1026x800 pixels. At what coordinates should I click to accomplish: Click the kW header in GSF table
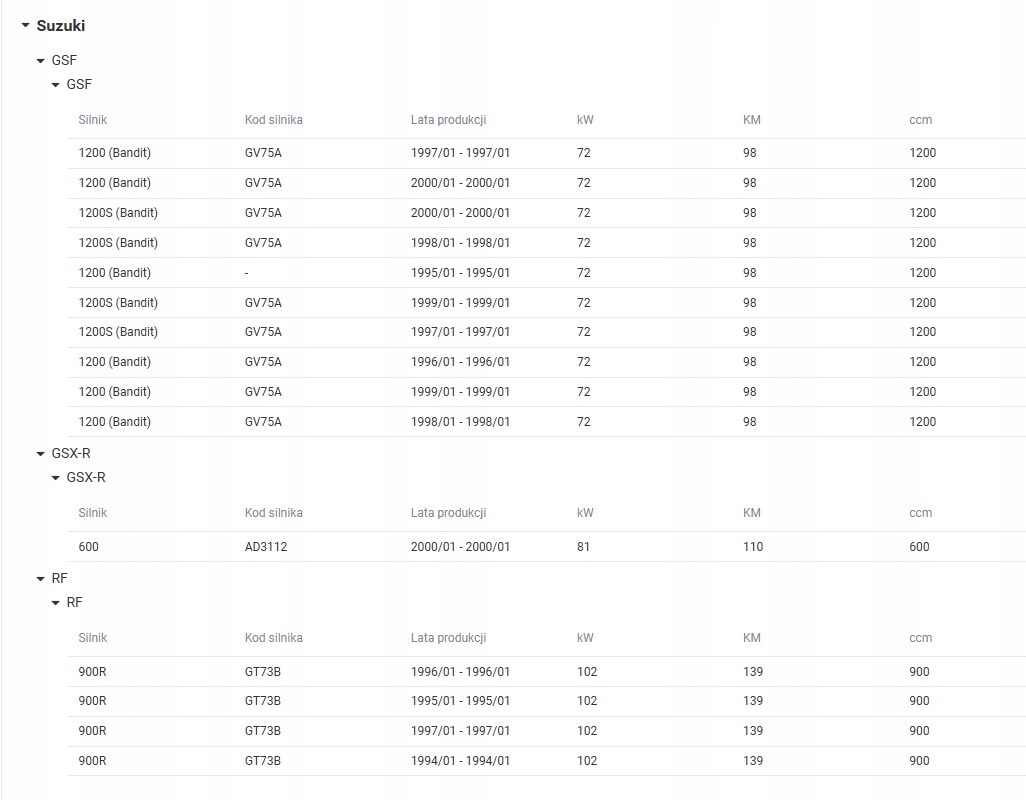tap(585, 120)
